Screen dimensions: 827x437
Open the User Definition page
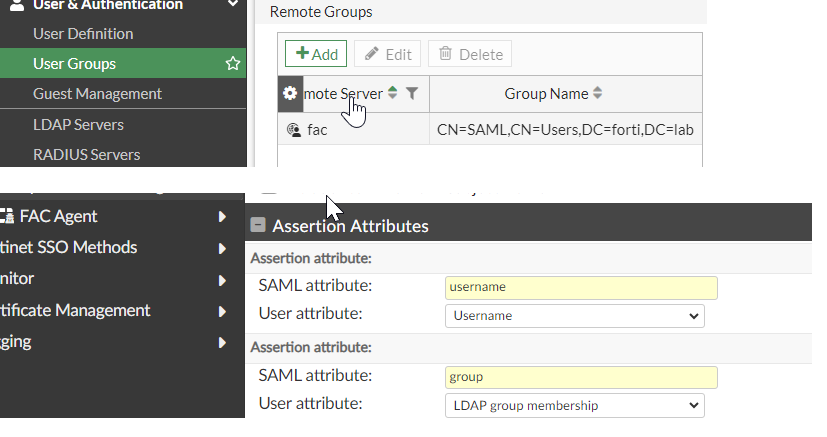coord(83,34)
